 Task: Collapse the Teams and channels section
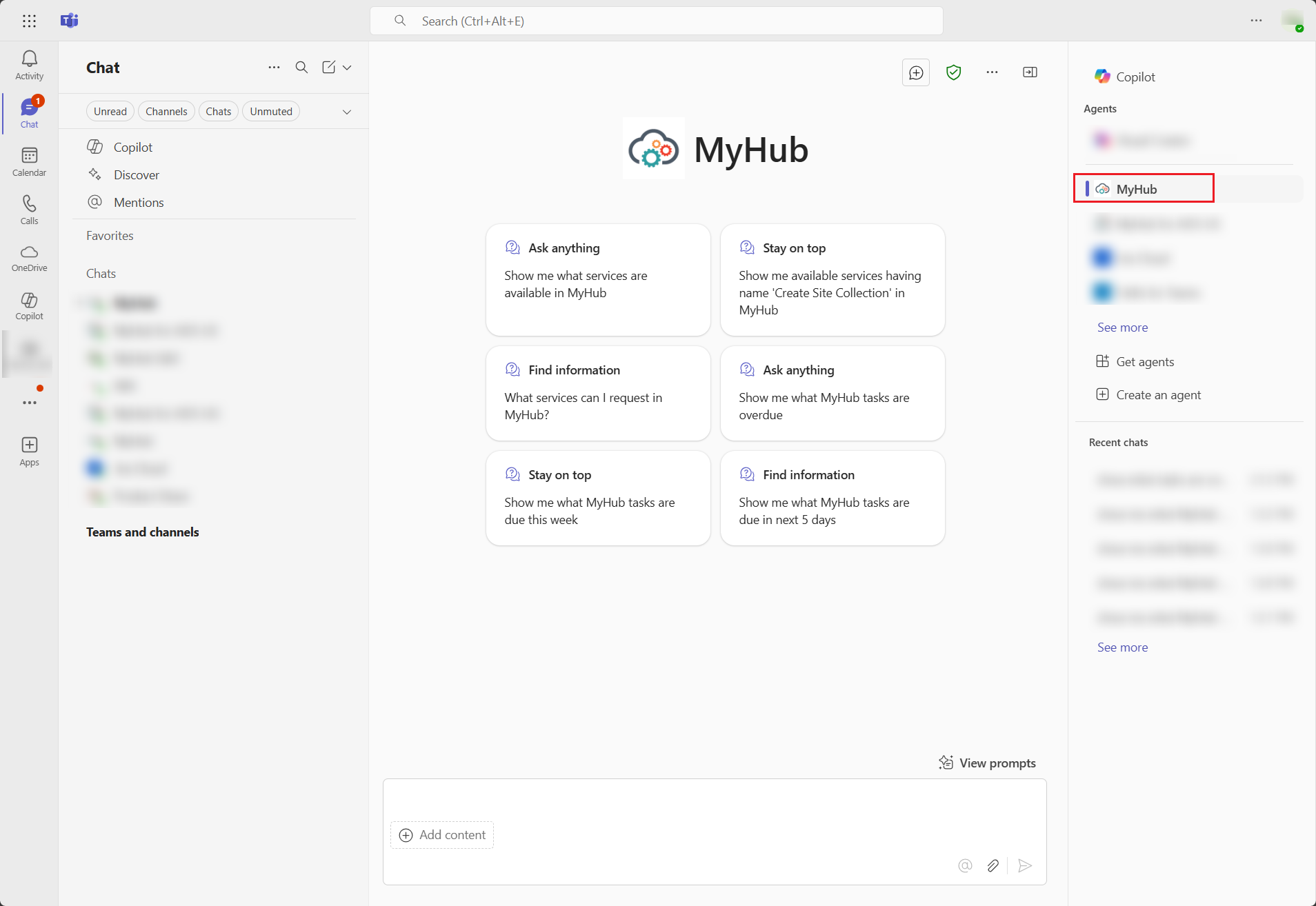142,532
